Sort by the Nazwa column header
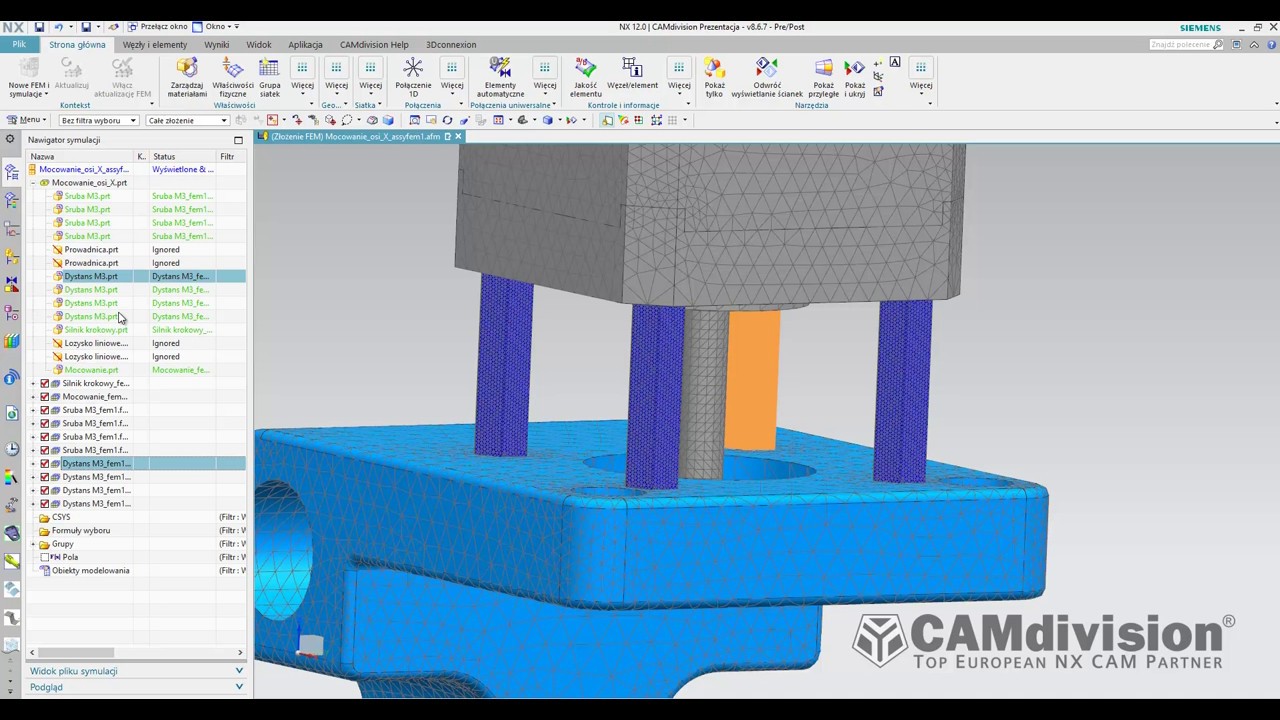This screenshot has height=720, width=1280. 82,156
